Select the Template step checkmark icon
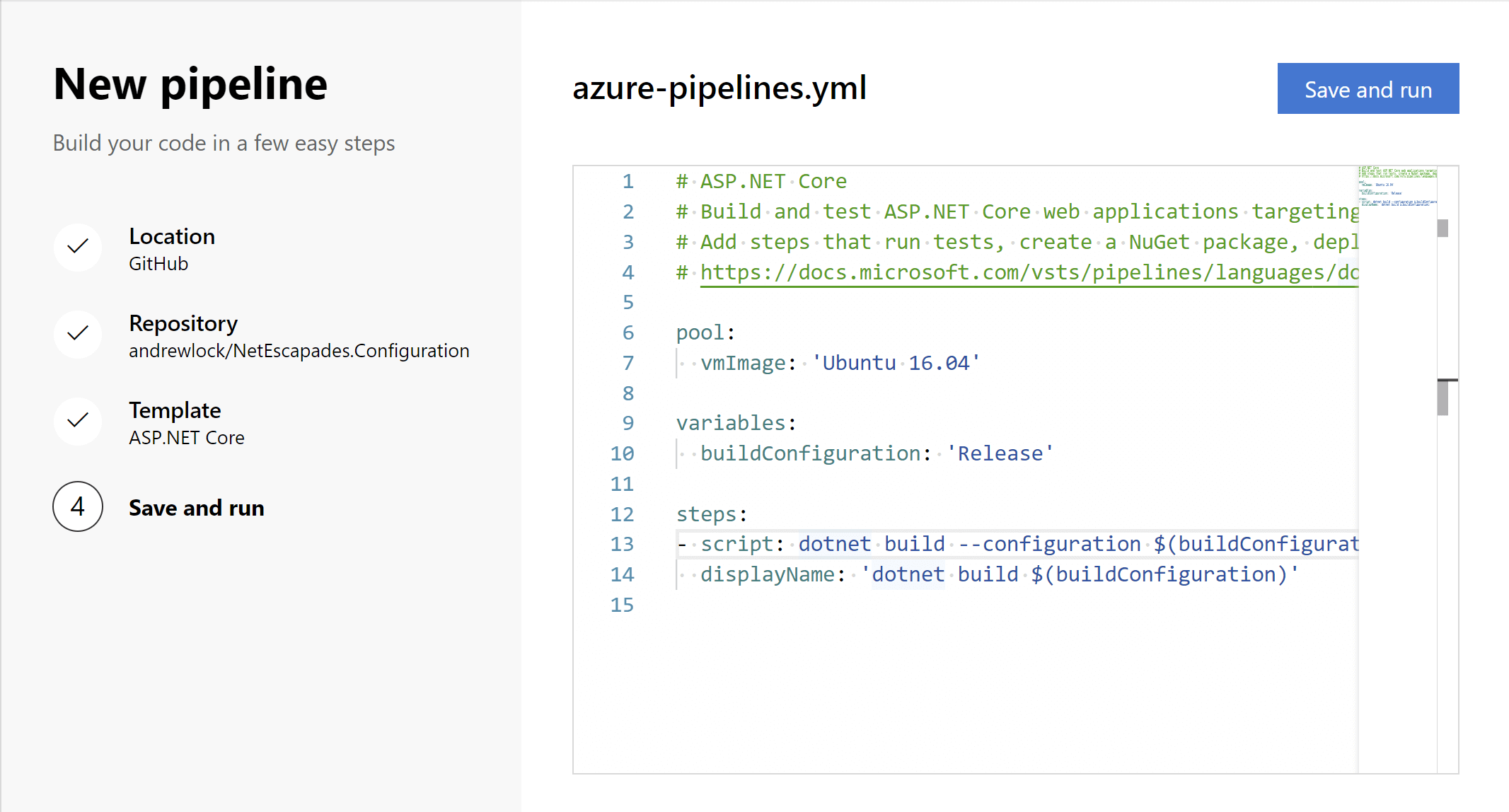 point(78,421)
